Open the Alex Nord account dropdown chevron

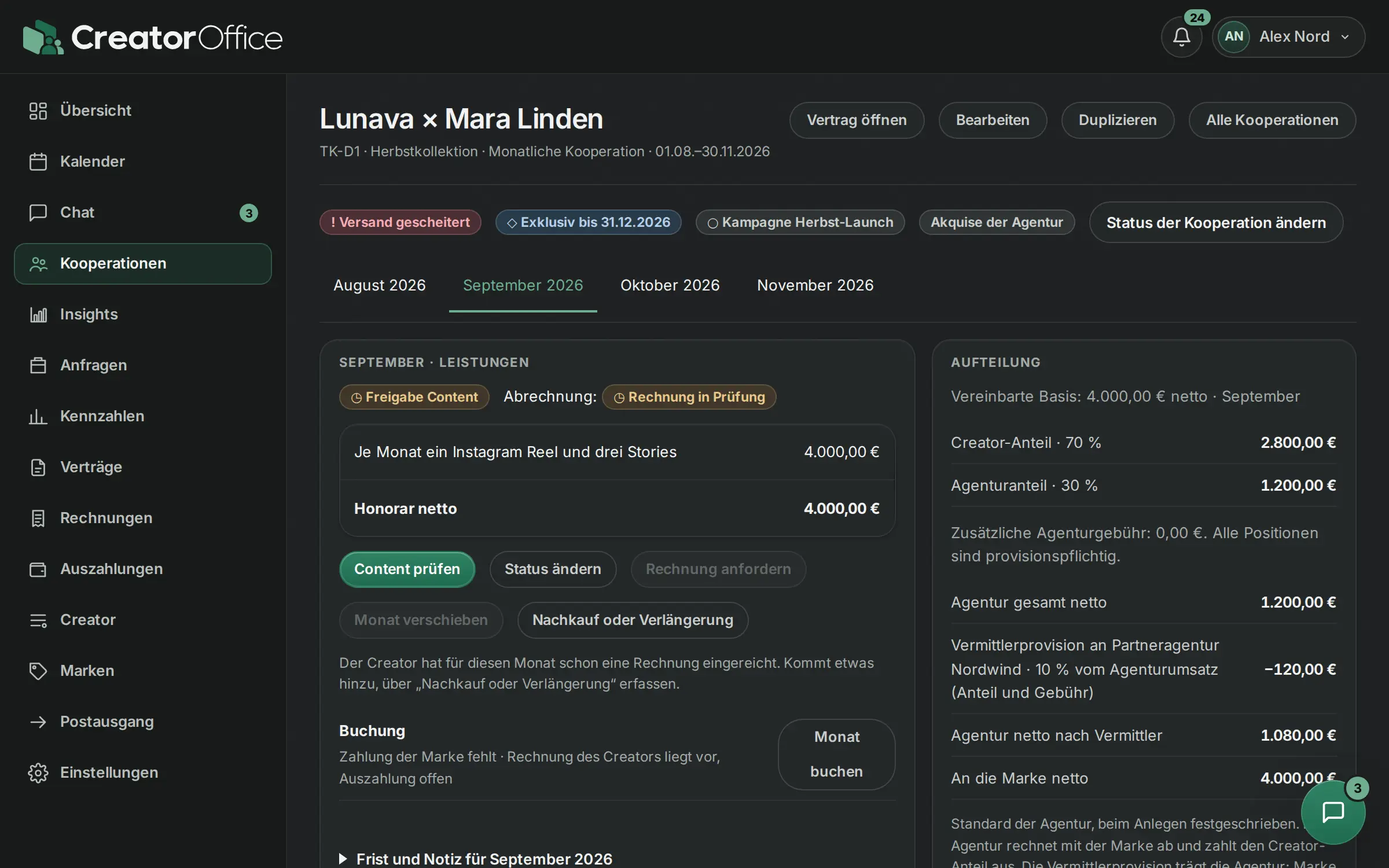[1346, 37]
